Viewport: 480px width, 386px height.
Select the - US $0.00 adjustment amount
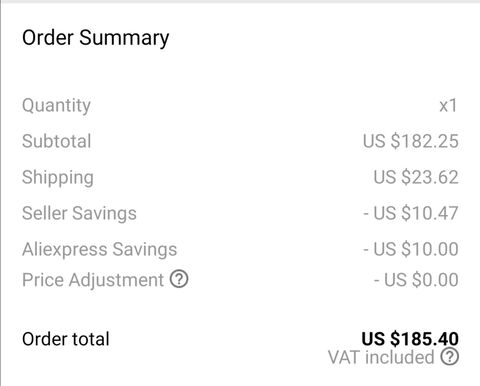[x=416, y=280]
